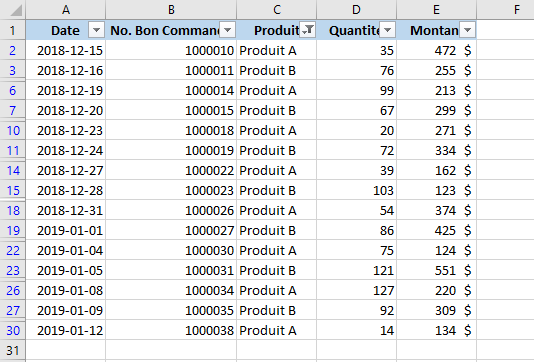Screen dimensions: 534x362
Task: Click cell with date 2018-12-15
Action: [x=66, y=50]
